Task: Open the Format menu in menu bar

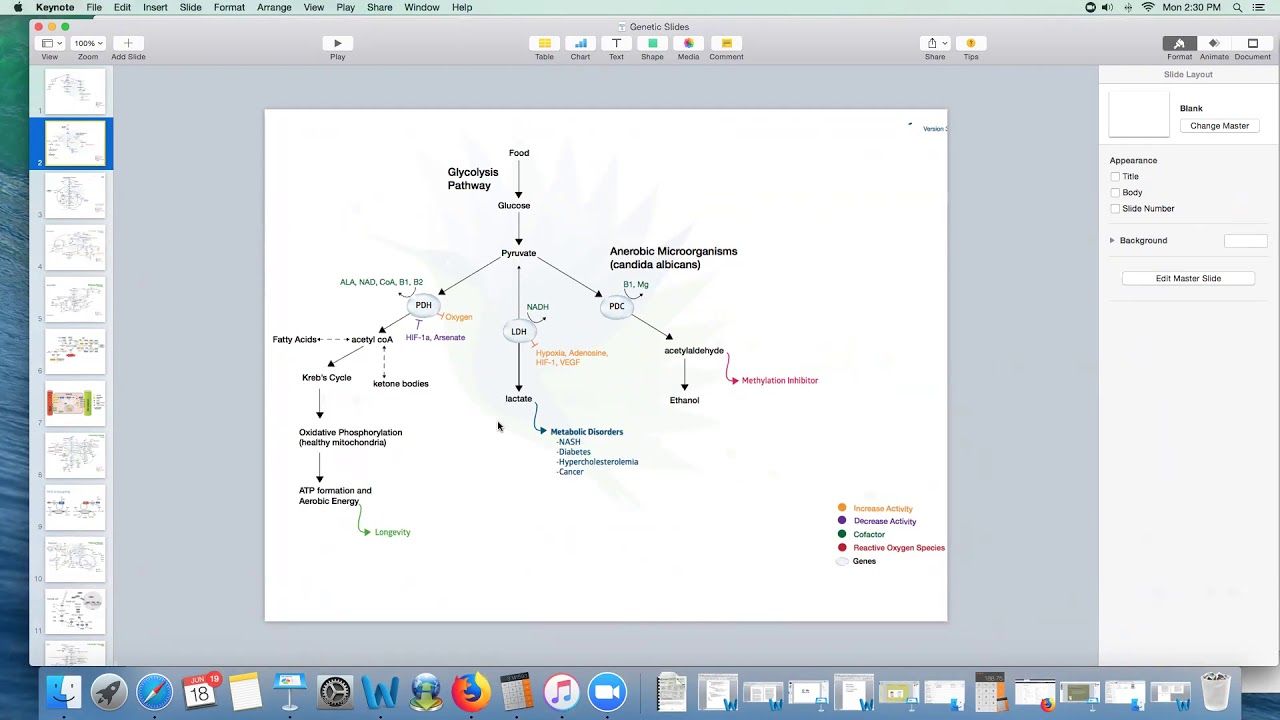Action: click(x=229, y=7)
